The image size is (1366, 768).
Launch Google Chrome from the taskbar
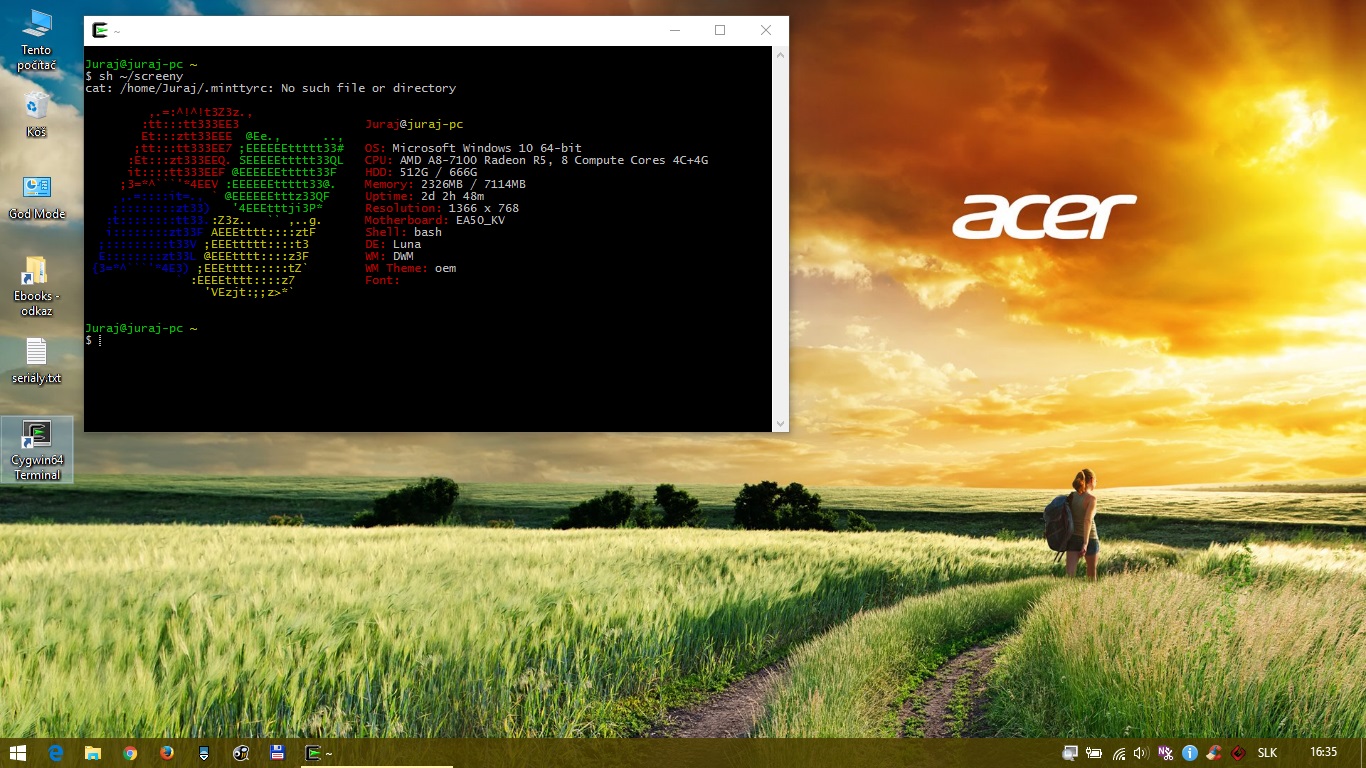point(130,753)
